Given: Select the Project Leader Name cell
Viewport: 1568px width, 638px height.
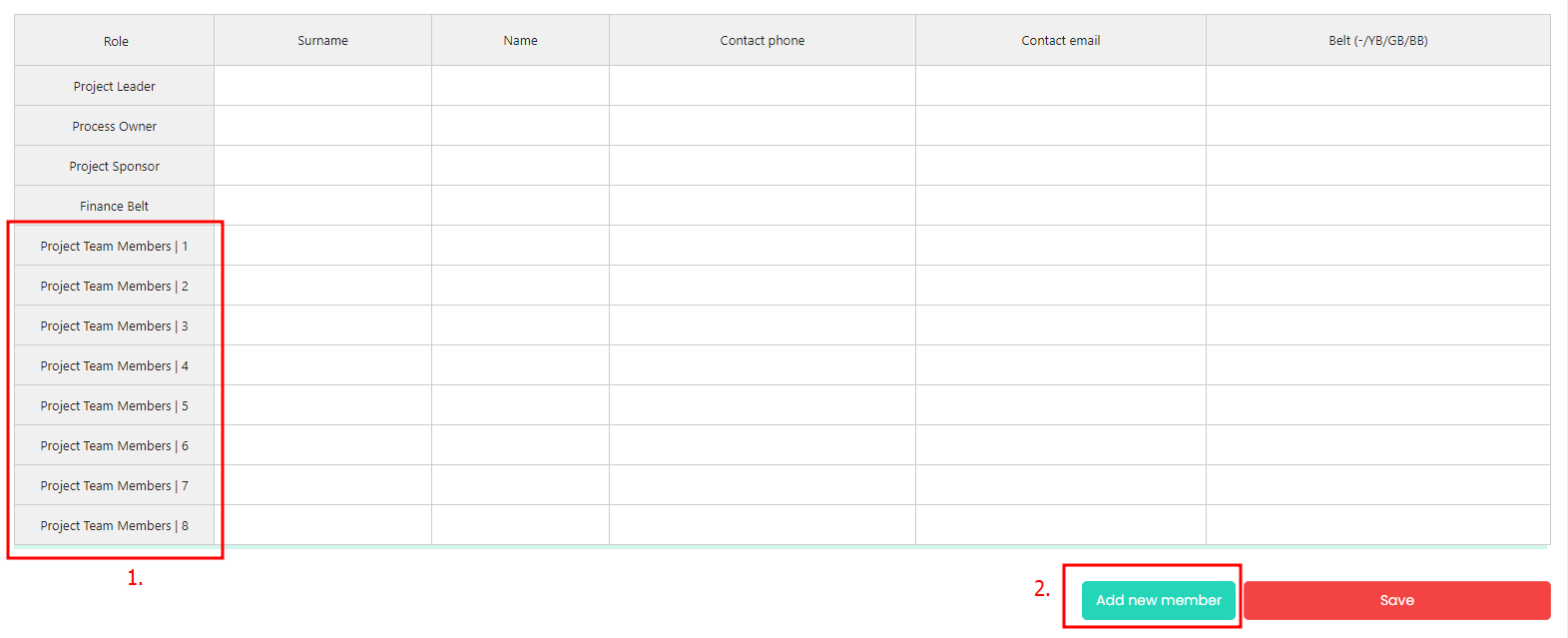Looking at the screenshot, I should [x=520, y=86].
